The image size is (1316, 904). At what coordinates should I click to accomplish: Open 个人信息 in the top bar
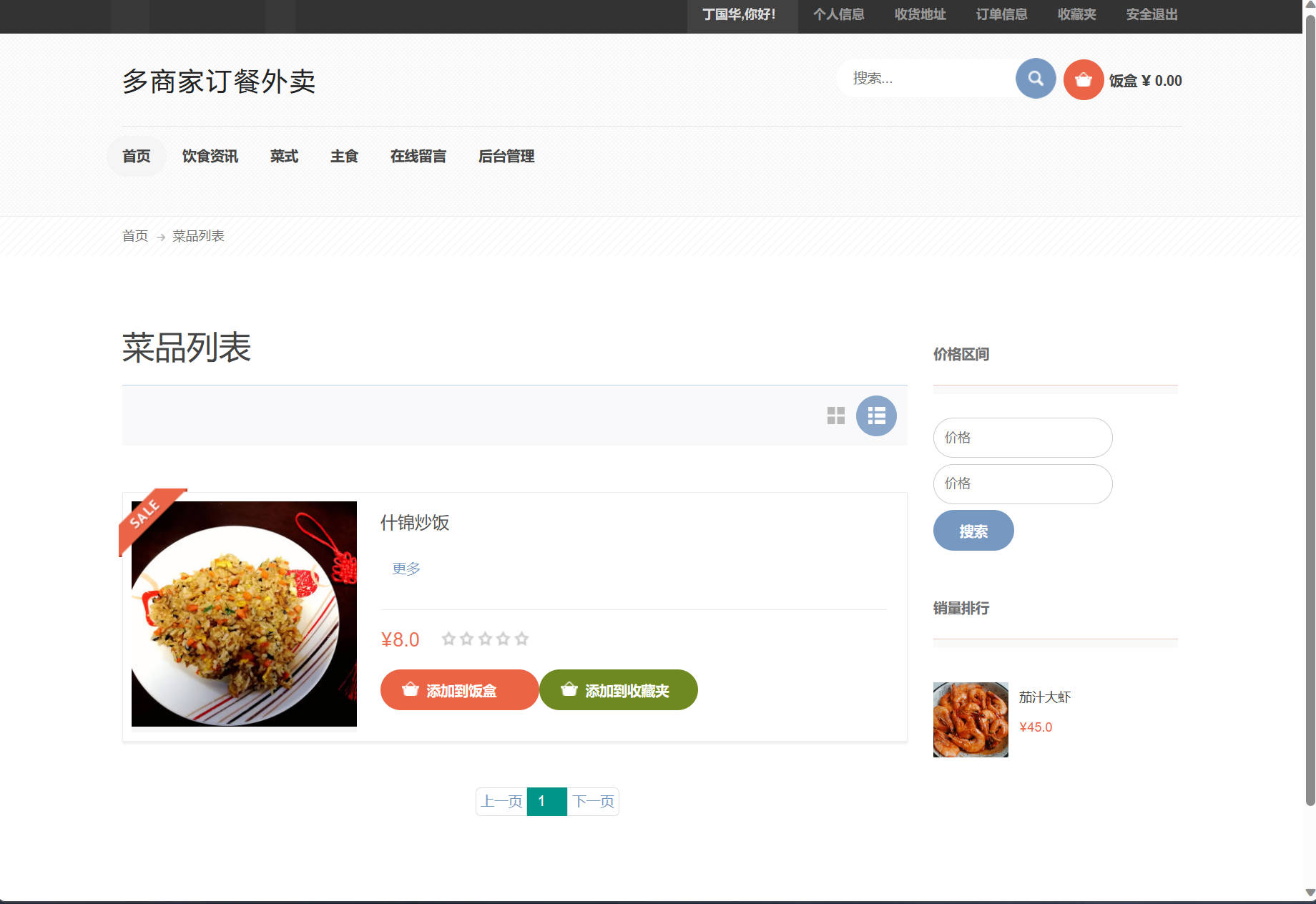[839, 15]
